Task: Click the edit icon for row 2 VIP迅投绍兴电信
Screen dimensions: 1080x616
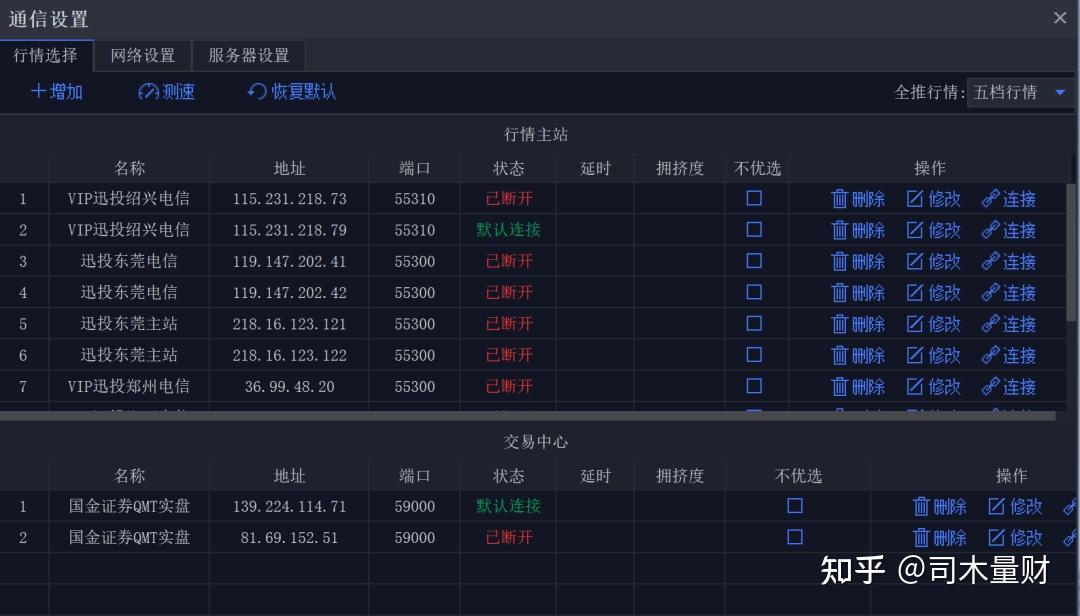Action: (x=916, y=229)
